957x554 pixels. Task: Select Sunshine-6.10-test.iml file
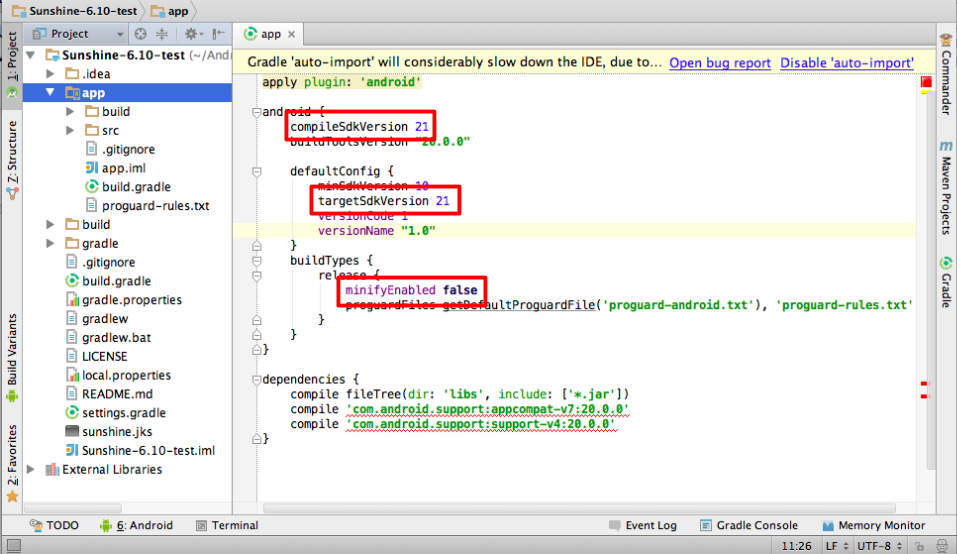[x=140, y=450]
